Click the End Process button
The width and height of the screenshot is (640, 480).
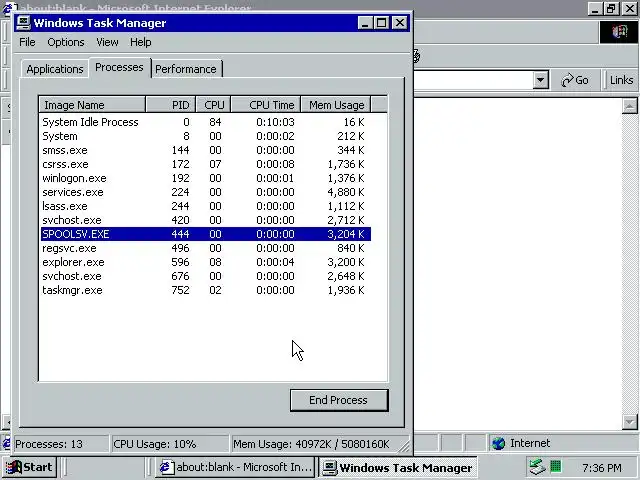click(339, 400)
